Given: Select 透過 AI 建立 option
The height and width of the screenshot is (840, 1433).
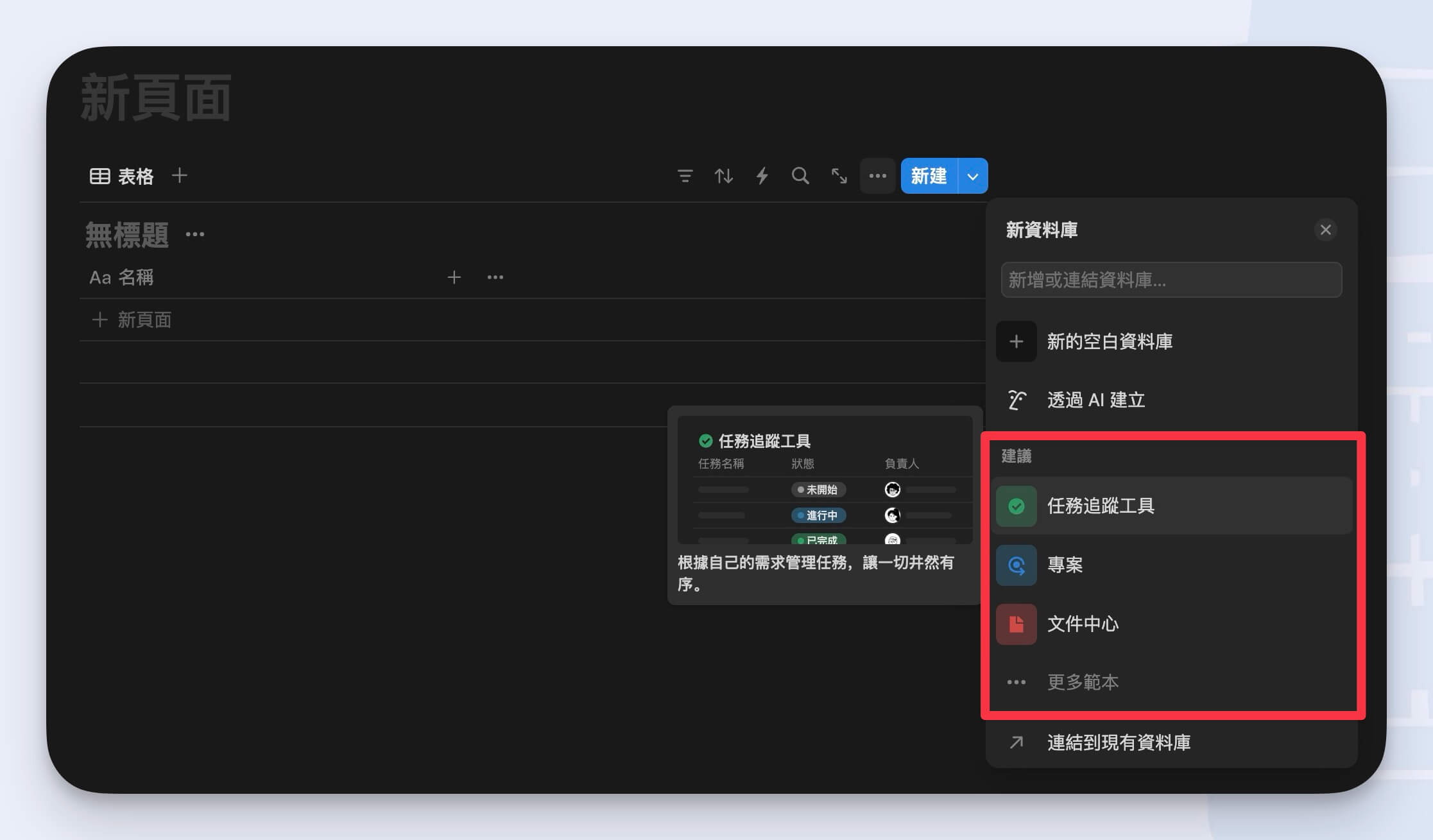Looking at the screenshot, I should click(x=1095, y=400).
